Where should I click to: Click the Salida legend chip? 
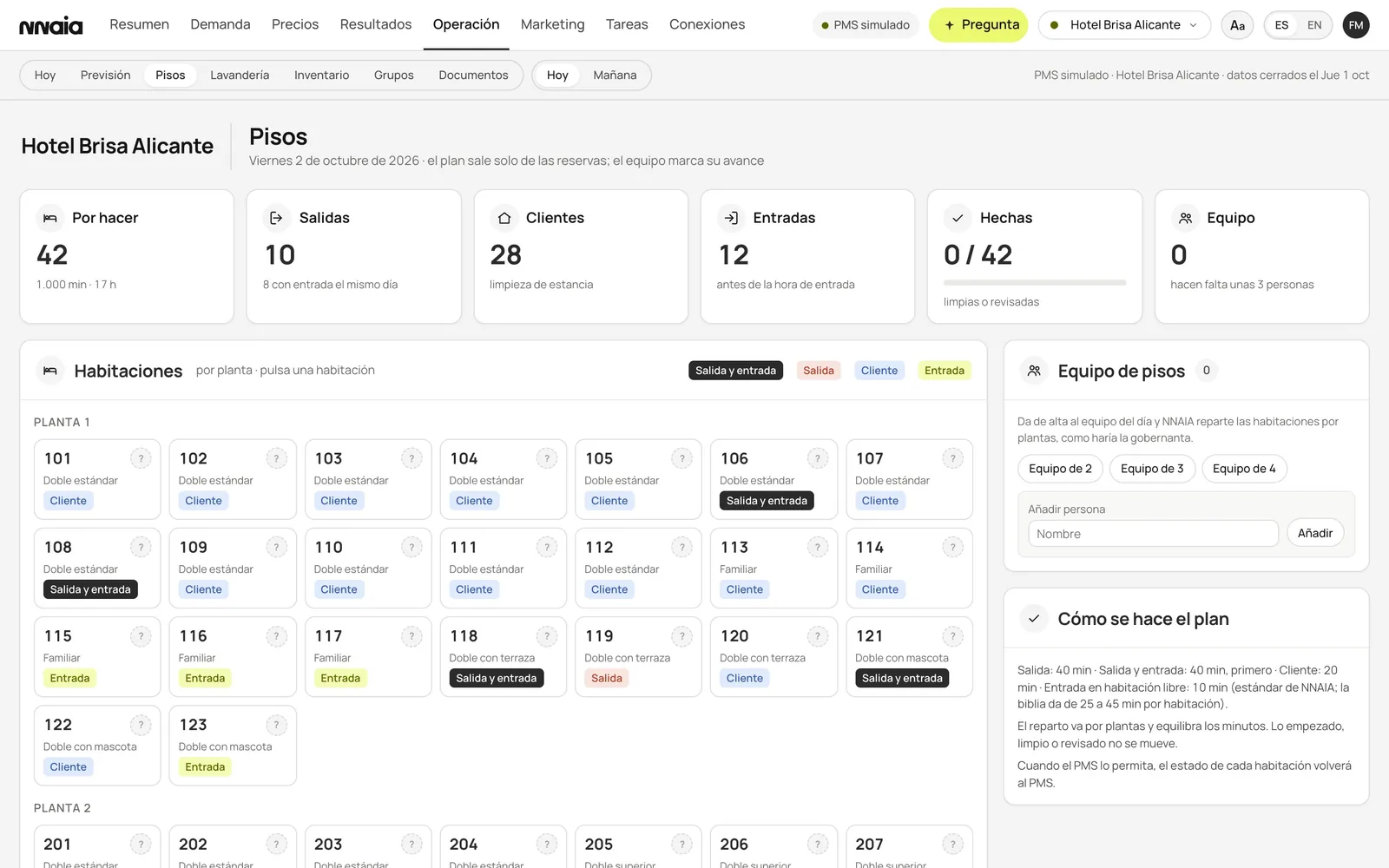pyautogui.click(x=818, y=371)
